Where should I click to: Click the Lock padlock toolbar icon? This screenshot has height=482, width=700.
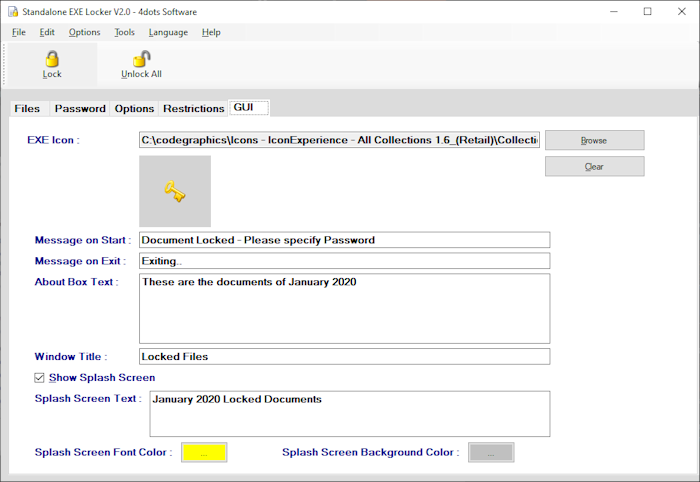pos(52,59)
